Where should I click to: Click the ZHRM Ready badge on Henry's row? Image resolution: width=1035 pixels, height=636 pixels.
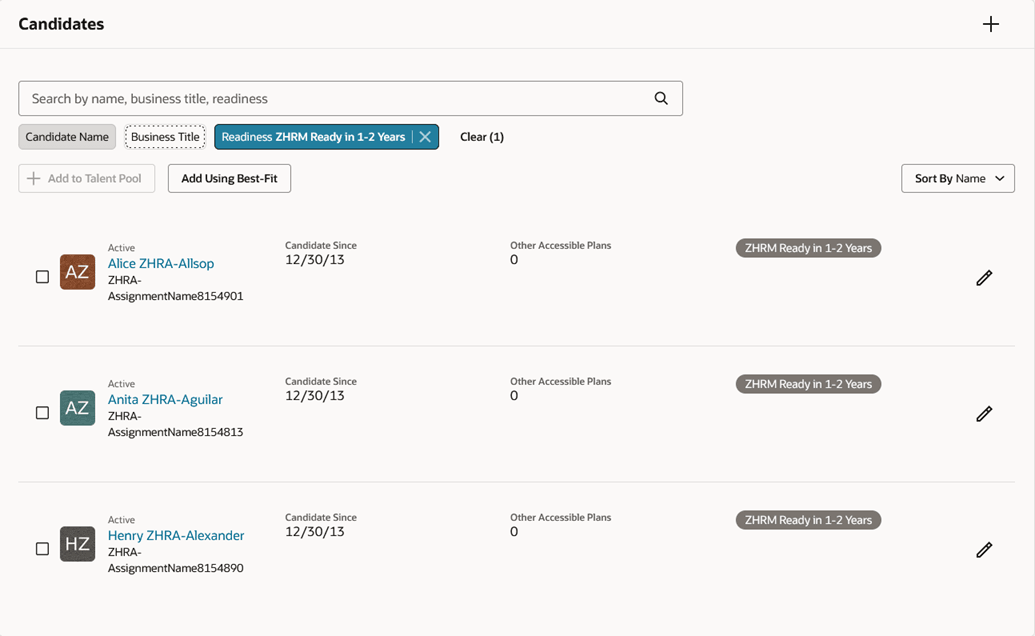click(808, 520)
